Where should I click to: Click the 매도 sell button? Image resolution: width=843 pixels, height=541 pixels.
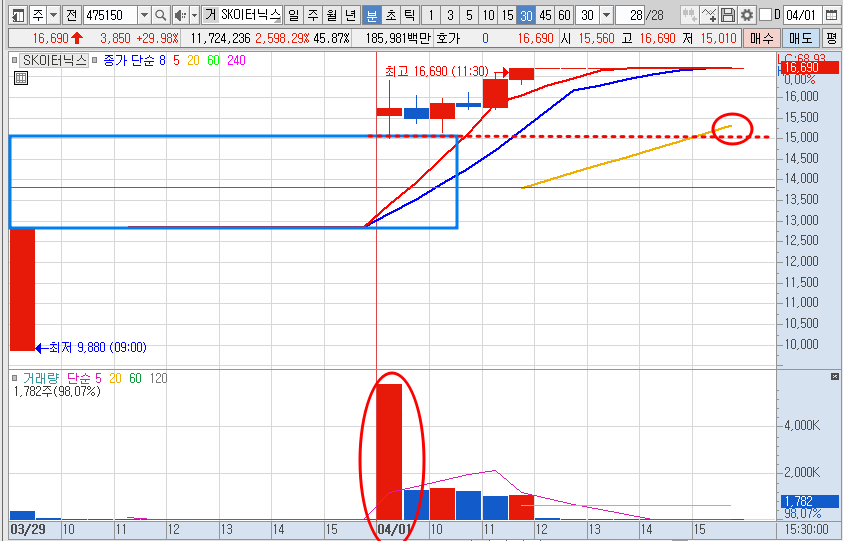click(x=801, y=38)
